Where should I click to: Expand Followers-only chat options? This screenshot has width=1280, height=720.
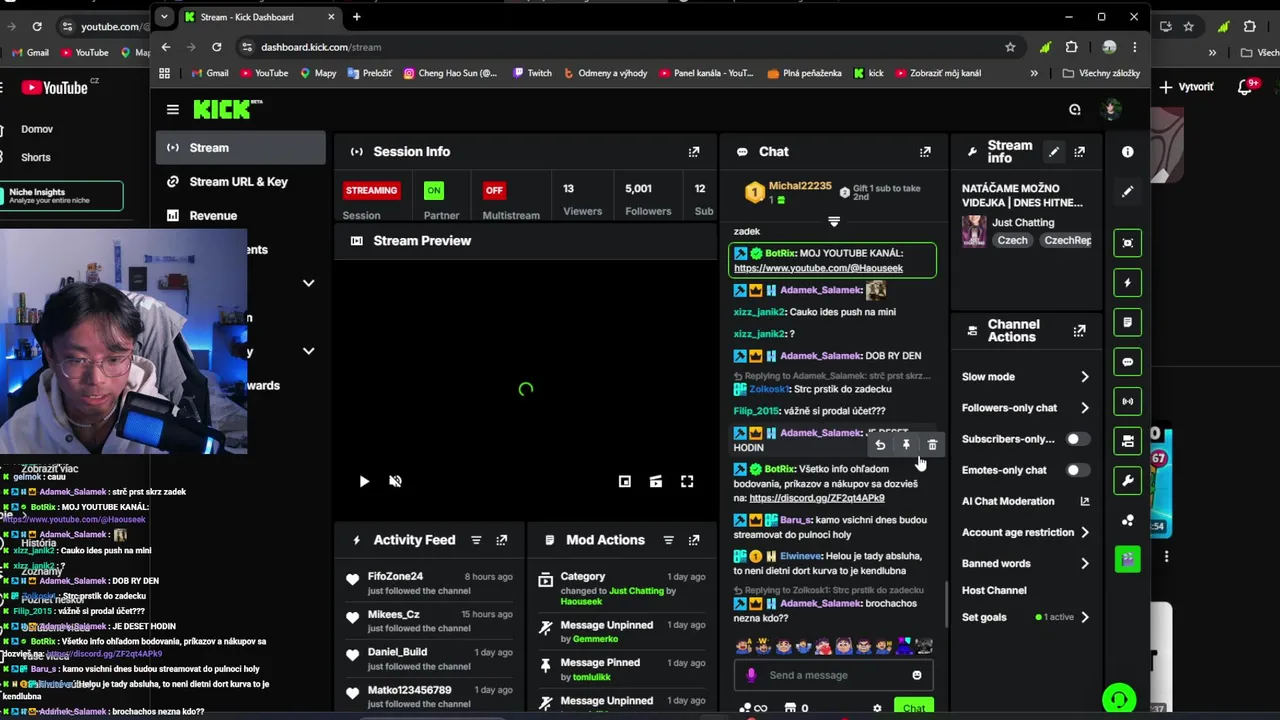1085,408
